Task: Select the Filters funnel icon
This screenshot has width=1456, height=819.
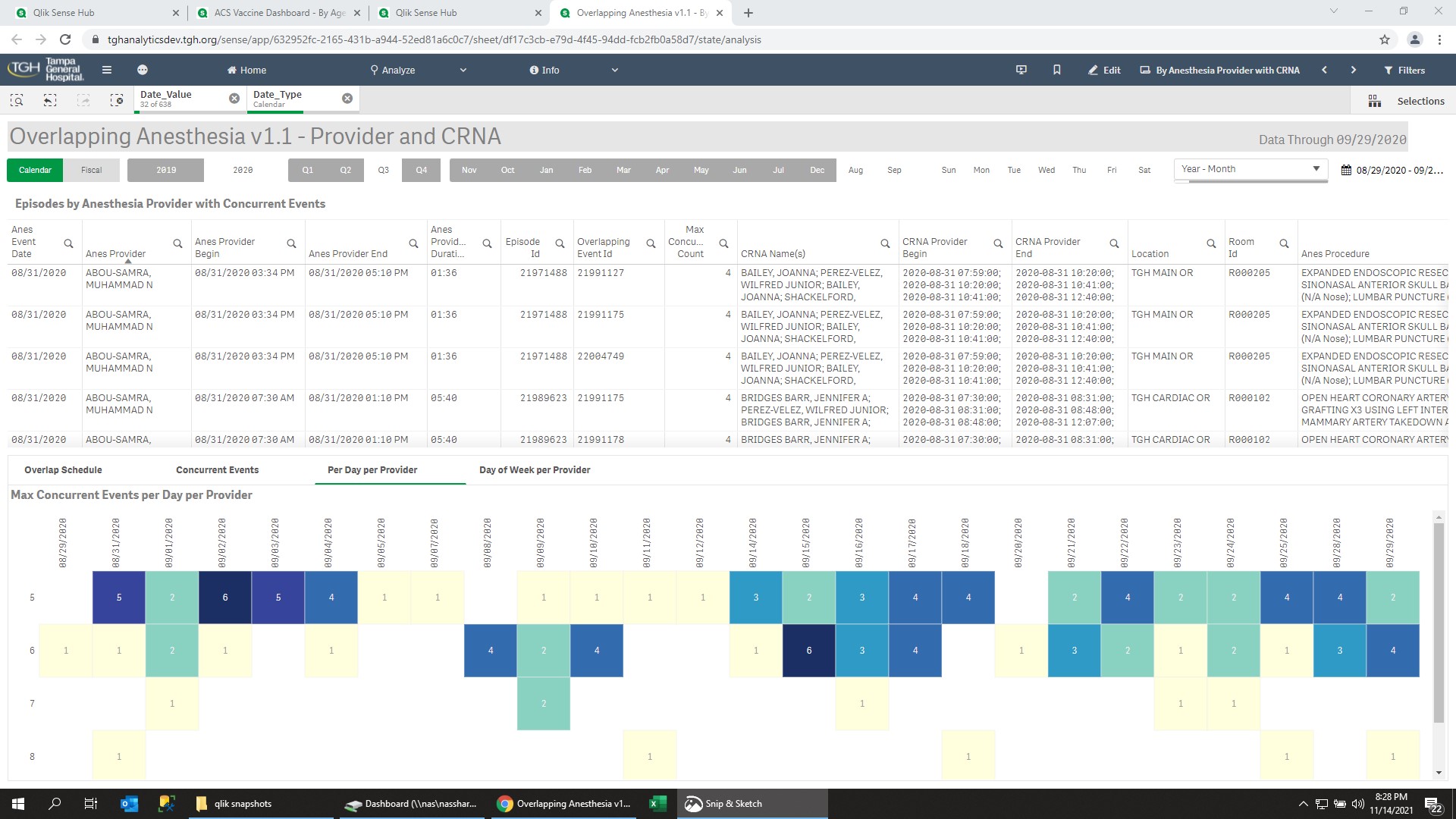Action: pyautogui.click(x=1407, y=70)
